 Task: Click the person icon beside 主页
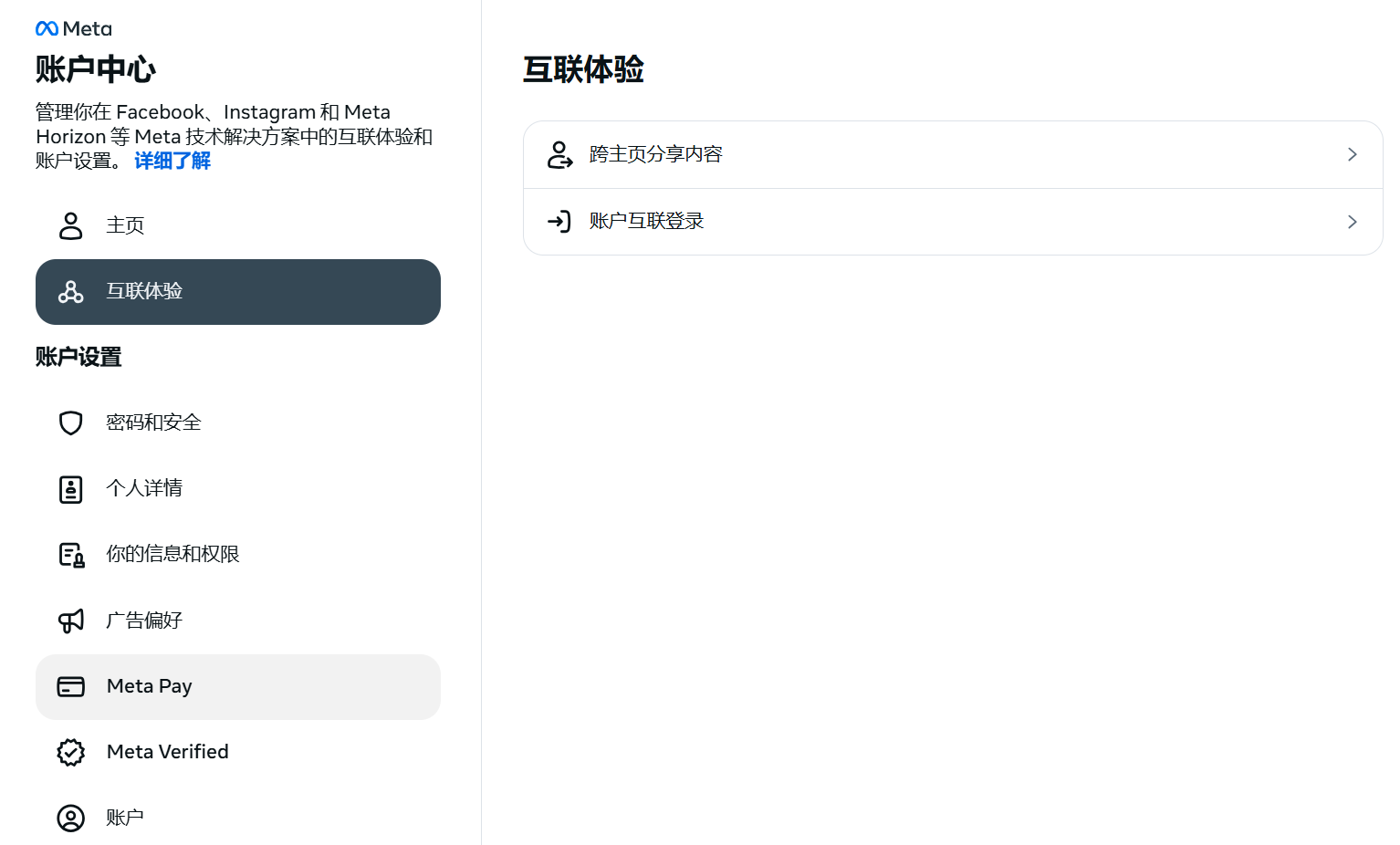tap(70, 225)
